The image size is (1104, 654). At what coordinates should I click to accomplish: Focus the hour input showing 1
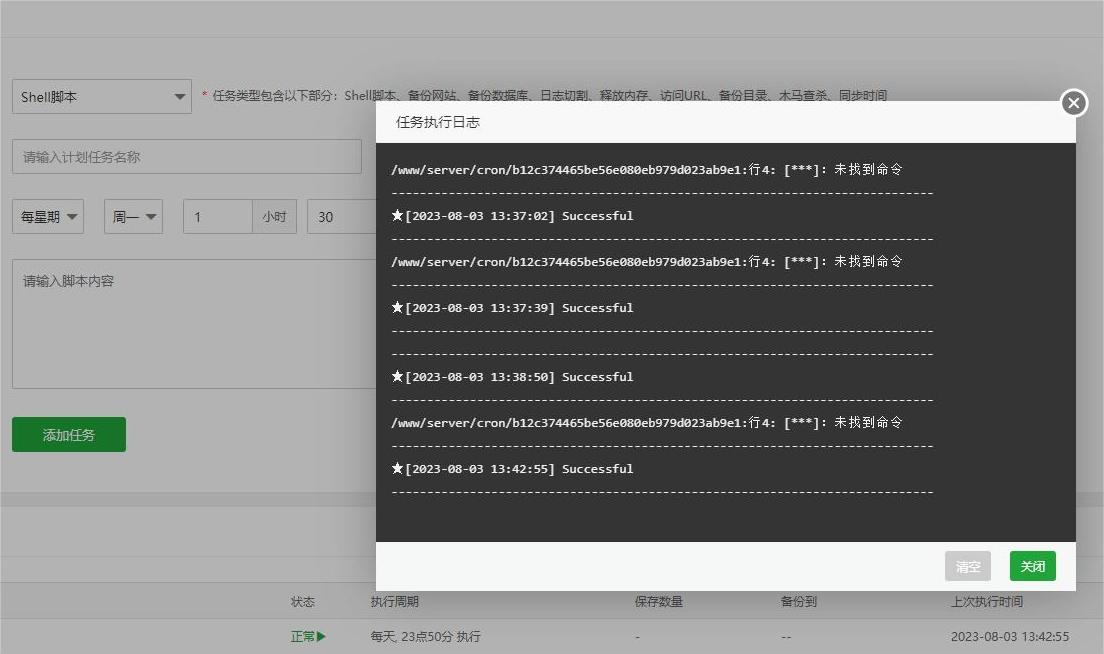pyautogui.click(x=218, y=217)
